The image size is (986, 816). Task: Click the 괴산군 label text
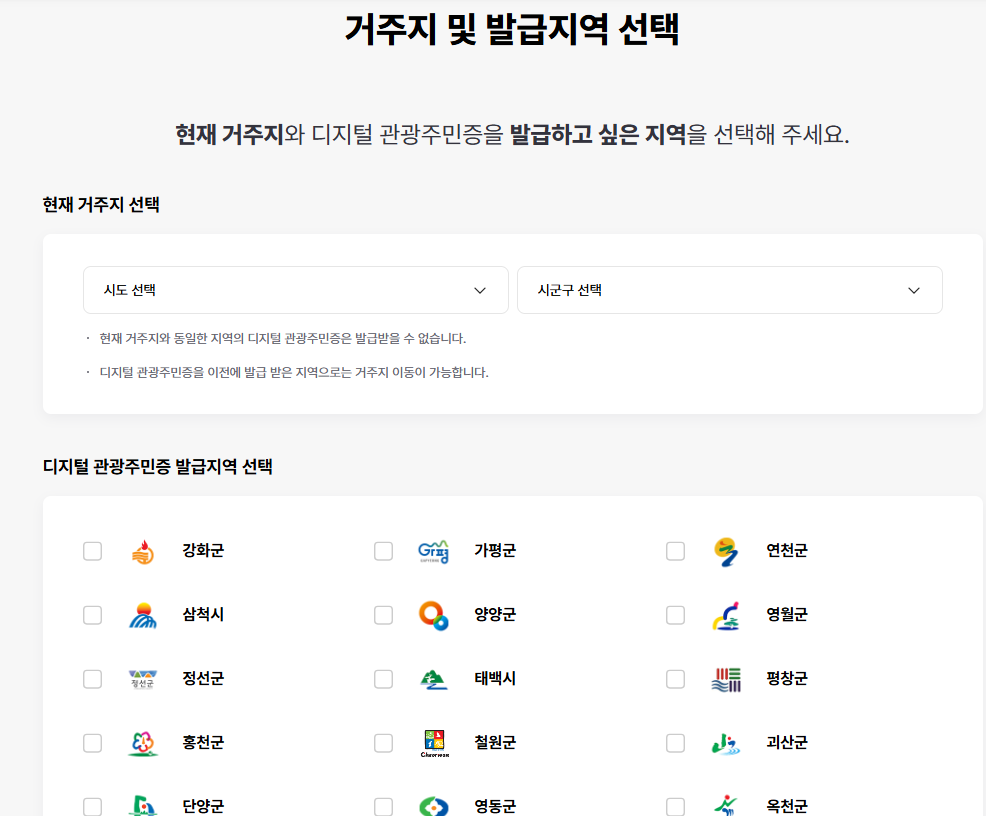[787, 742]
